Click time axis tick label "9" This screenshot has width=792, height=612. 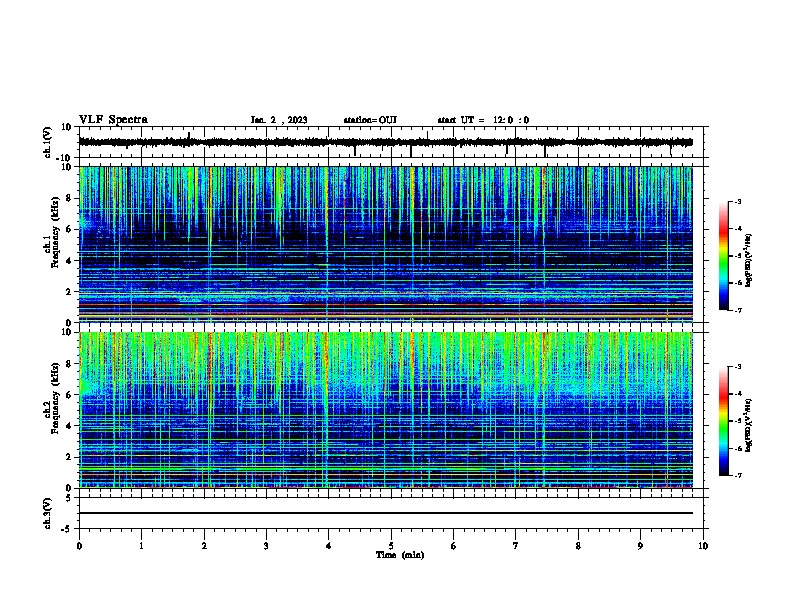[x=640, y=546]
